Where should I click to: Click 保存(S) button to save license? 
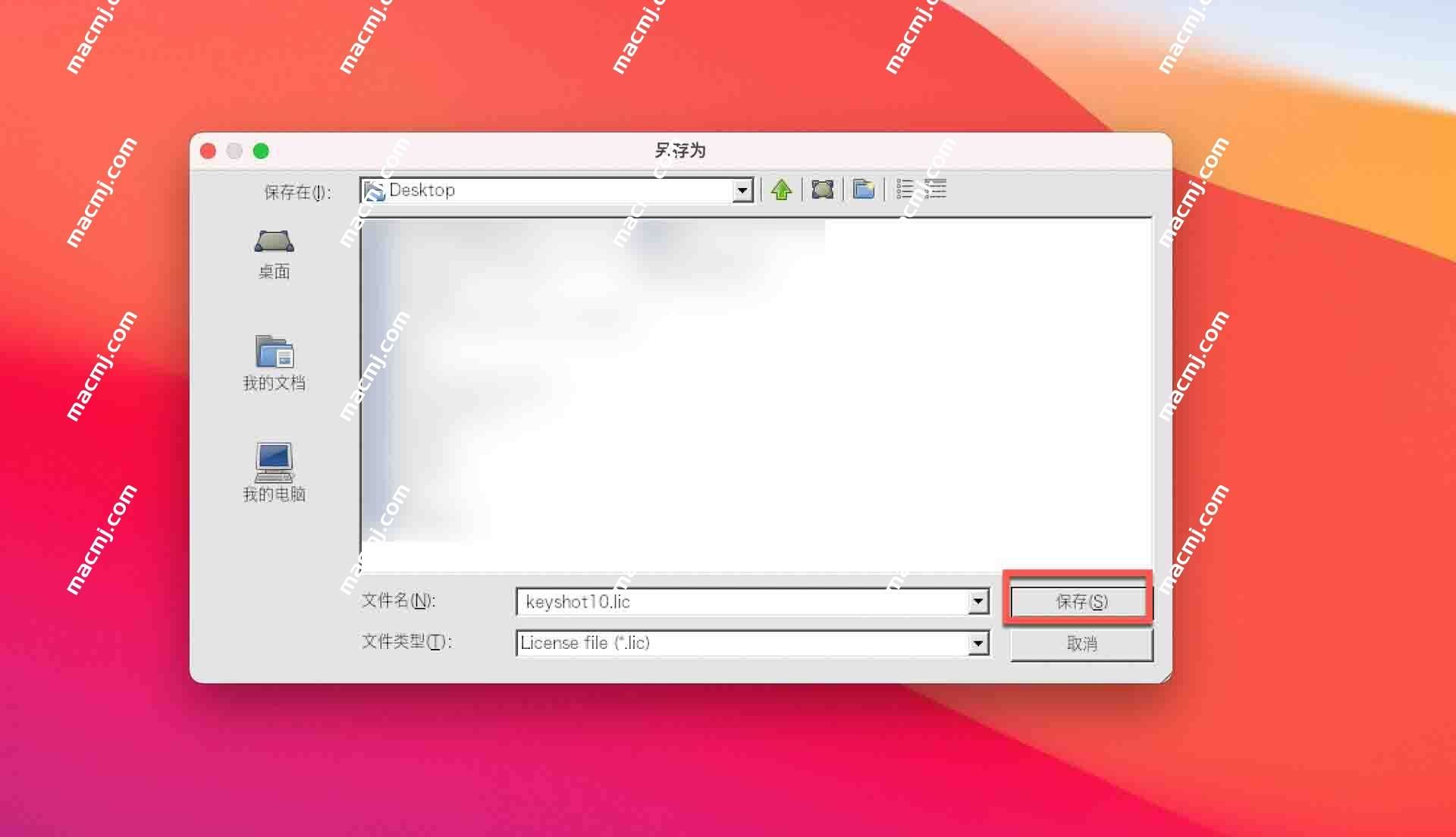(x=1081, y=602)
